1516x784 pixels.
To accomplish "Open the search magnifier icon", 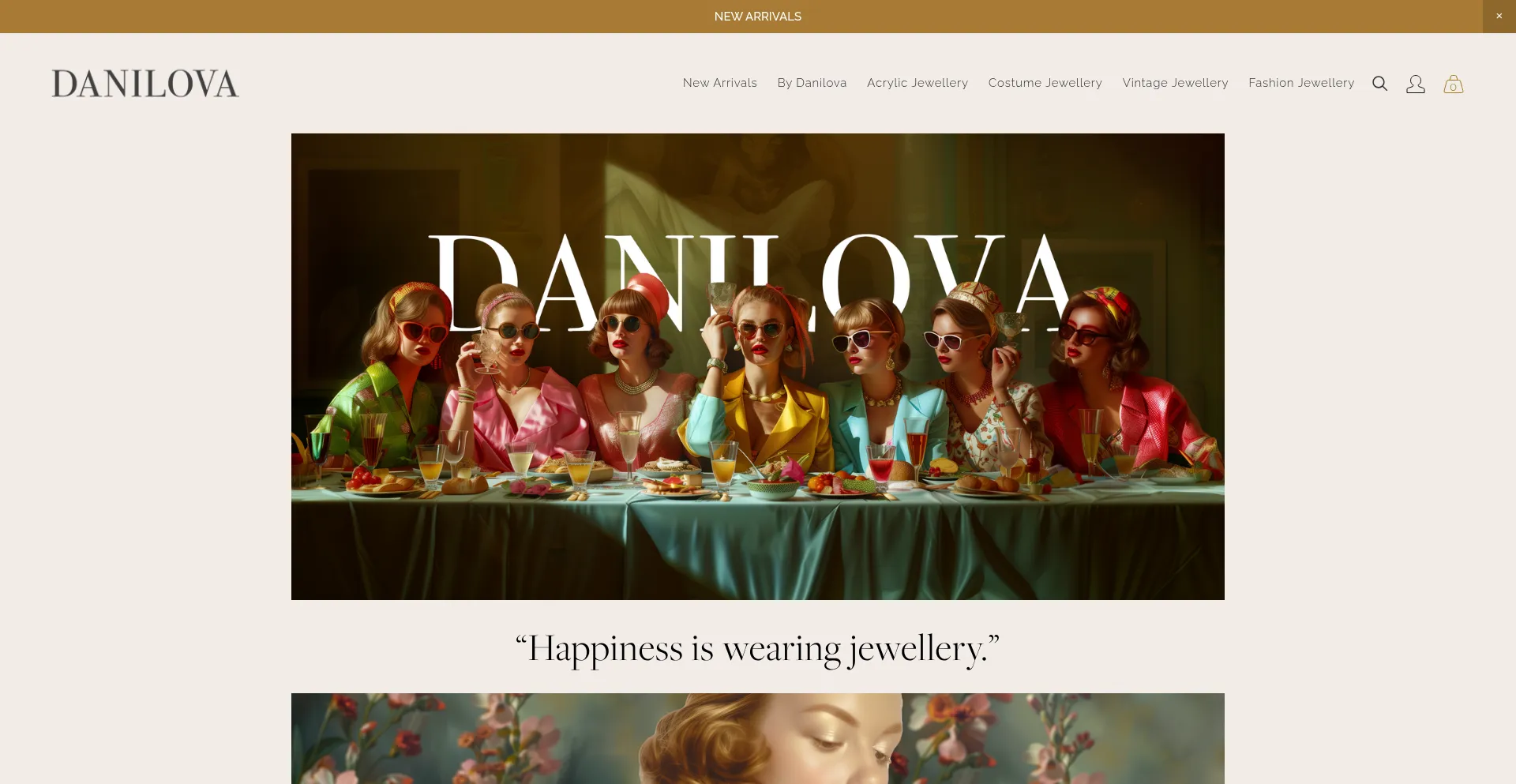I will tap(1379, 84).
